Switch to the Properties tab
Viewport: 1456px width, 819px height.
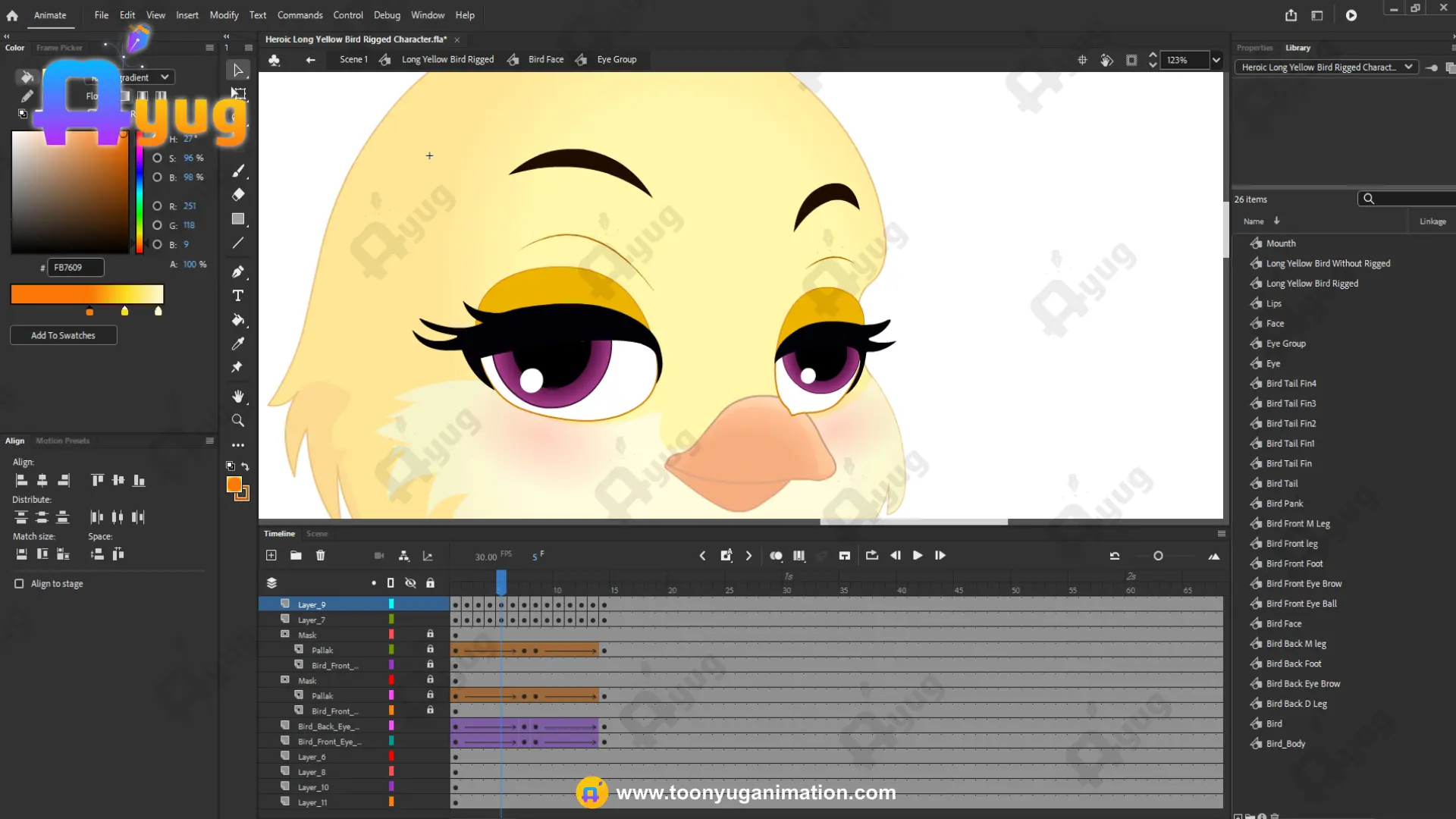click(1254, 48)
